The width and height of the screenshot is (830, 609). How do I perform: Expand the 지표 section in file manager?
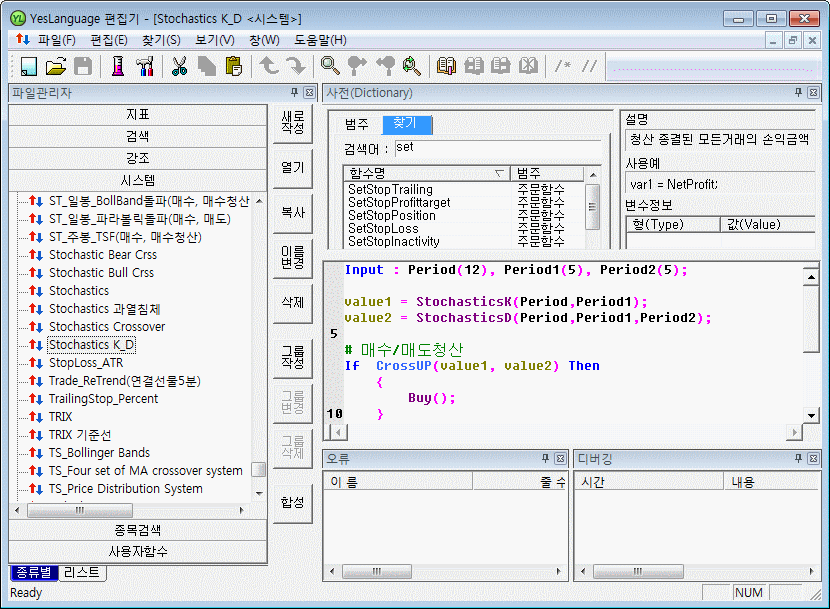(x=138, y=114)
